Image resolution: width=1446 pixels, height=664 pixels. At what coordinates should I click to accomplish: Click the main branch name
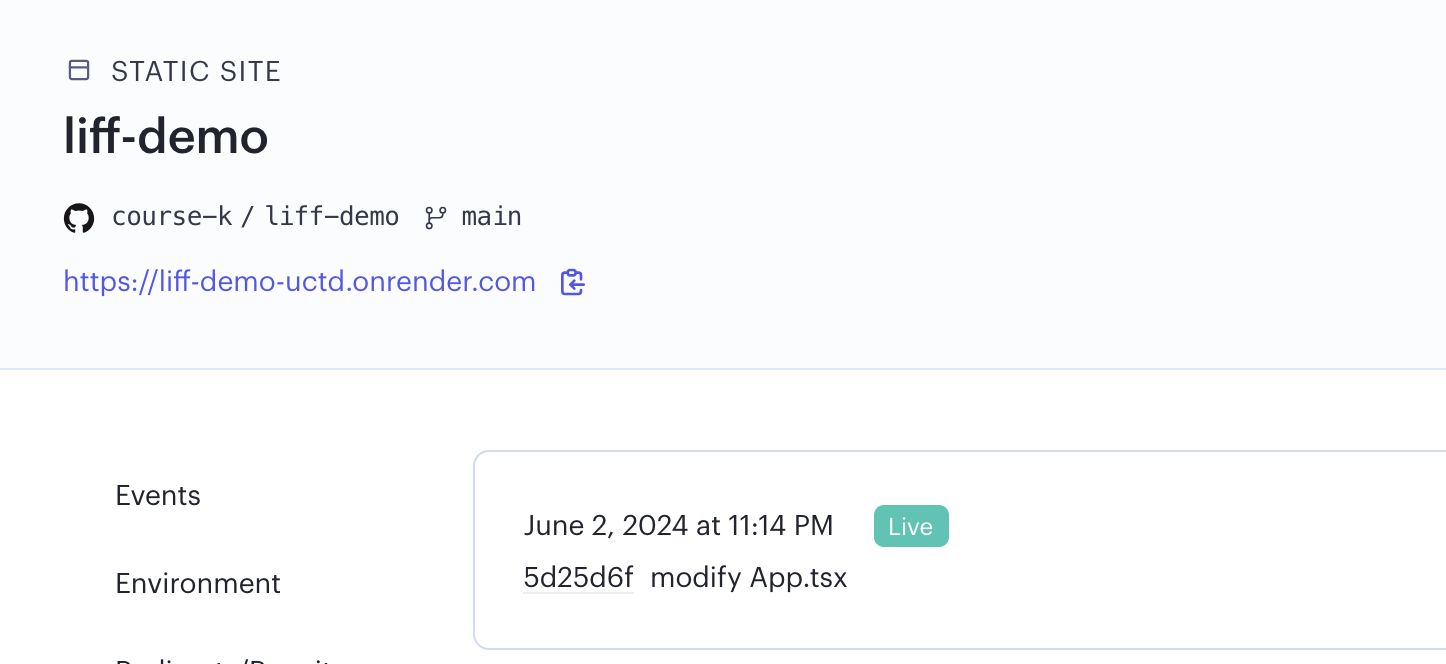tap(491, 216)
